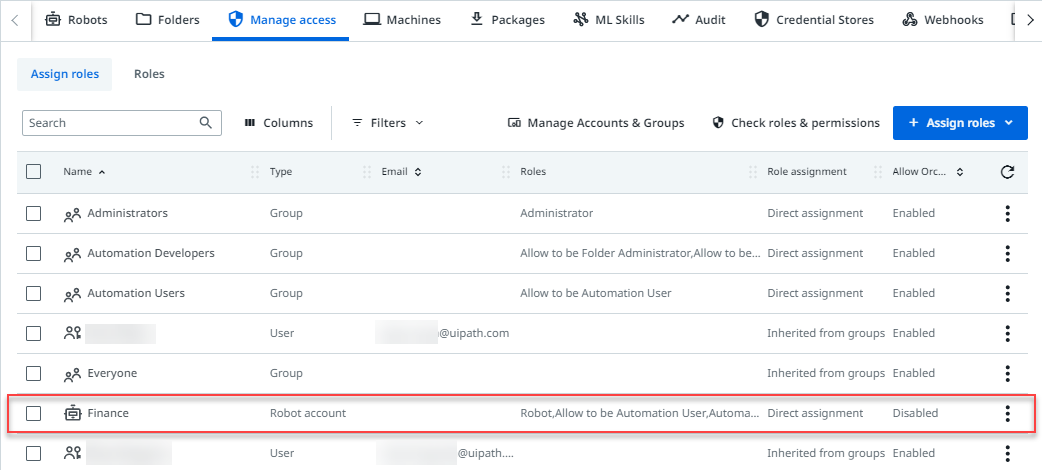Click the blue Assign roles button

960,123
